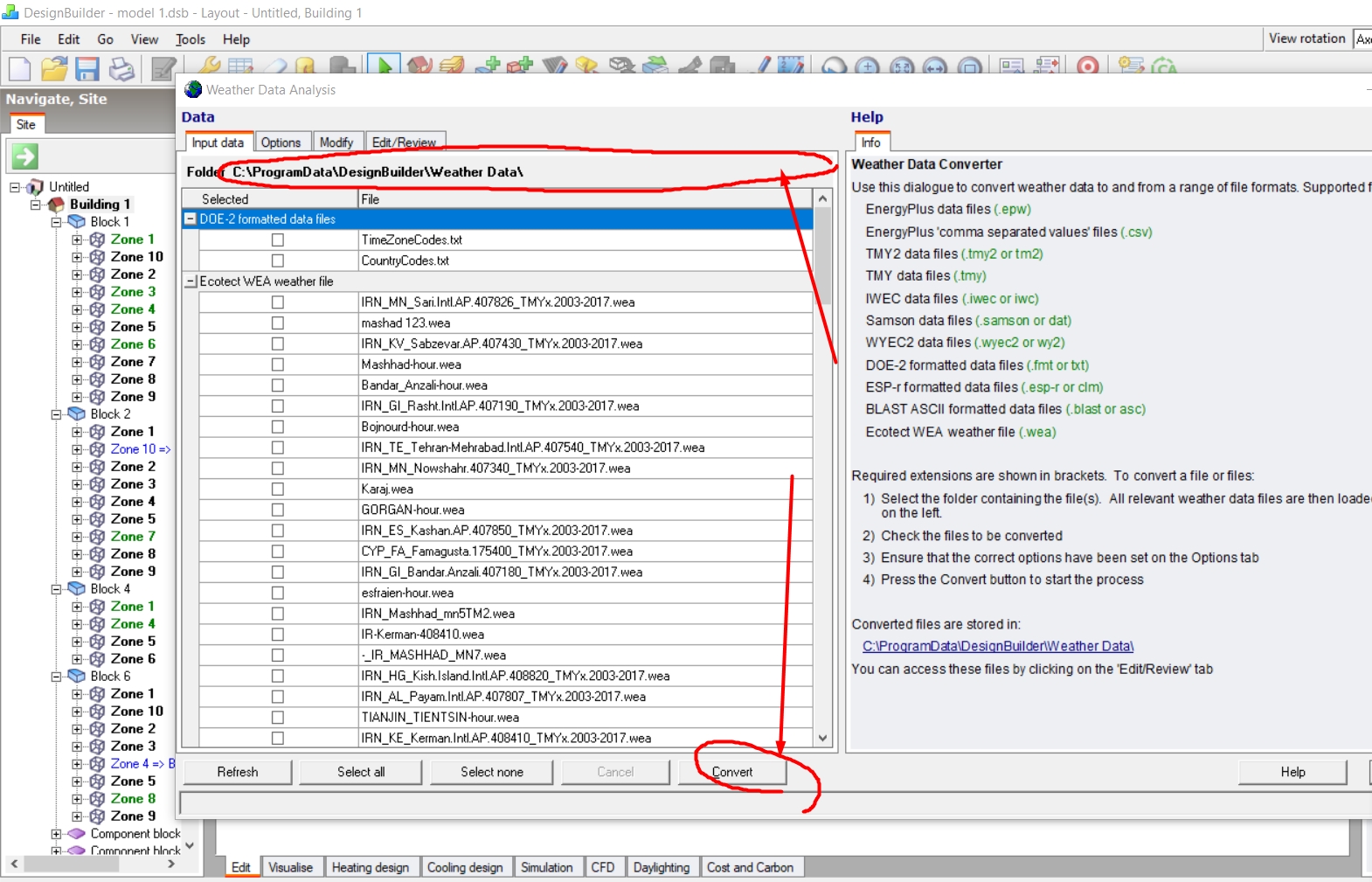Click the printer toolbar icon

121,68
